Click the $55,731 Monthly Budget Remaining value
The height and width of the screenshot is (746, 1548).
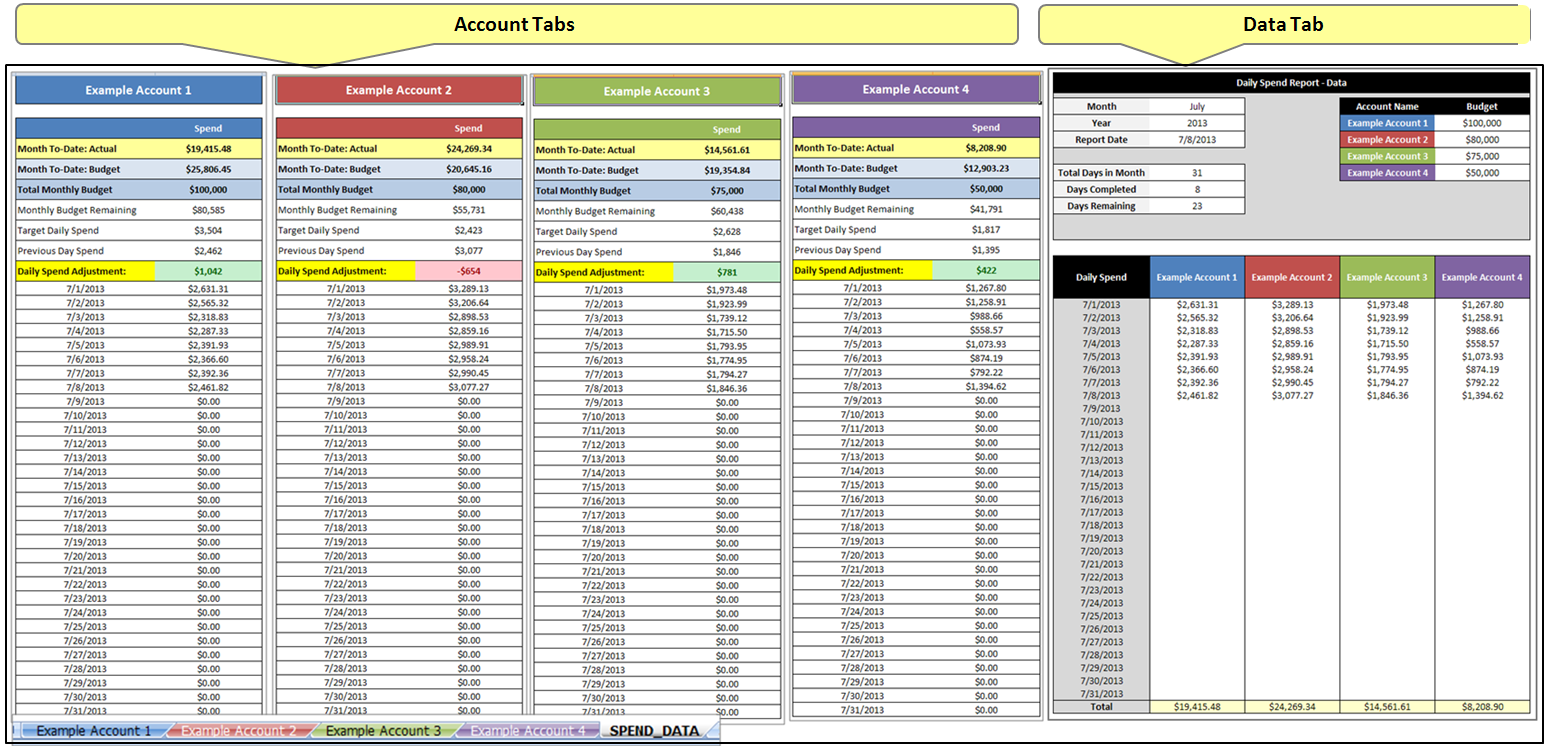468,210
